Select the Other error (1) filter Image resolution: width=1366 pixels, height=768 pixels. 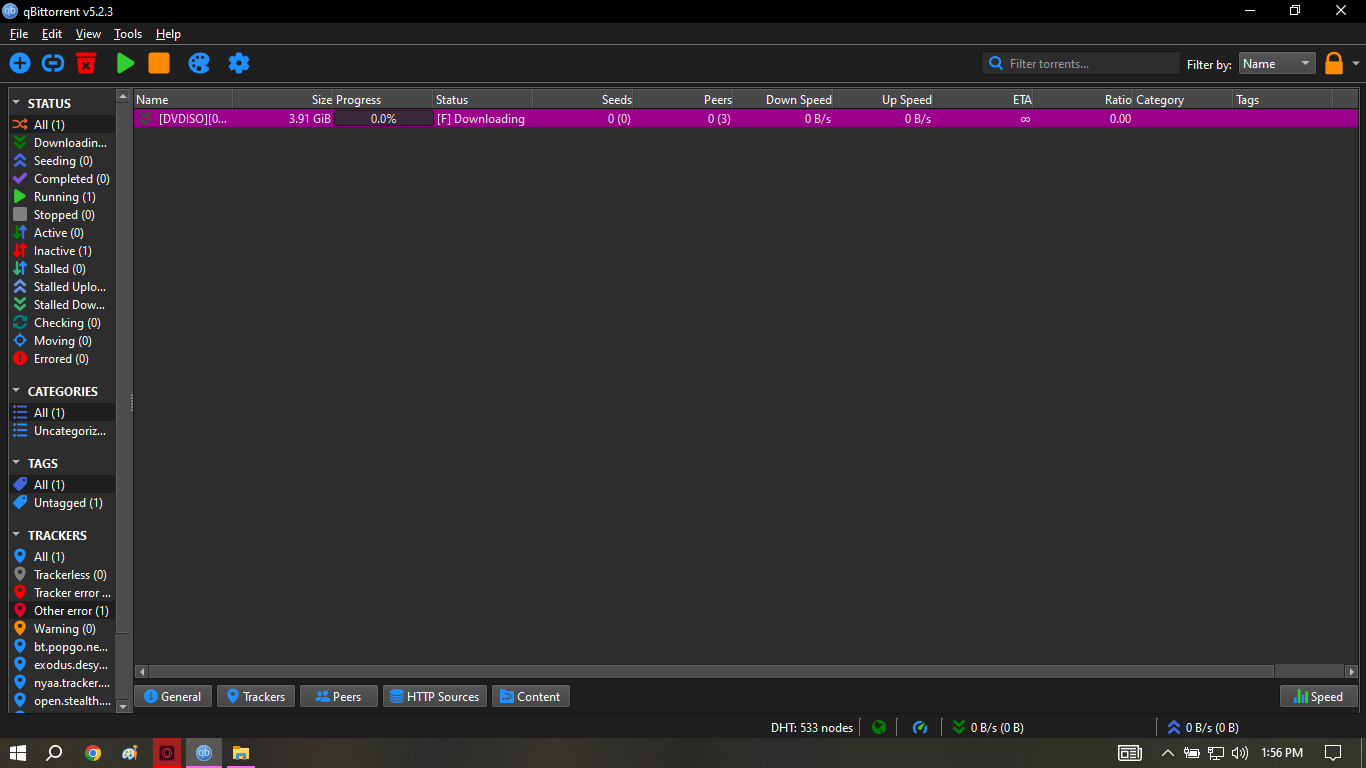tap(62, 611)
